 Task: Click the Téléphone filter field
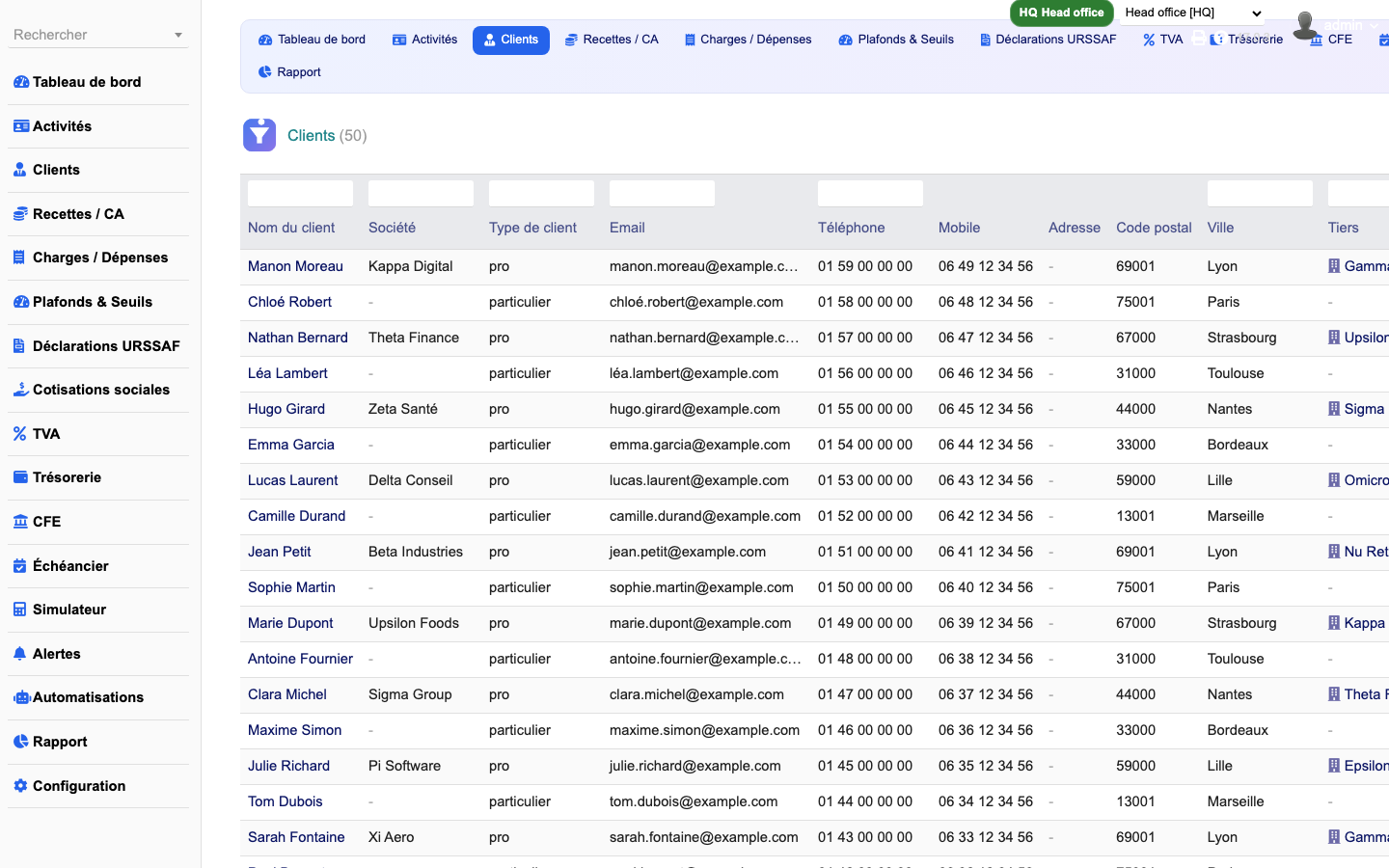(x=870, y=193)
